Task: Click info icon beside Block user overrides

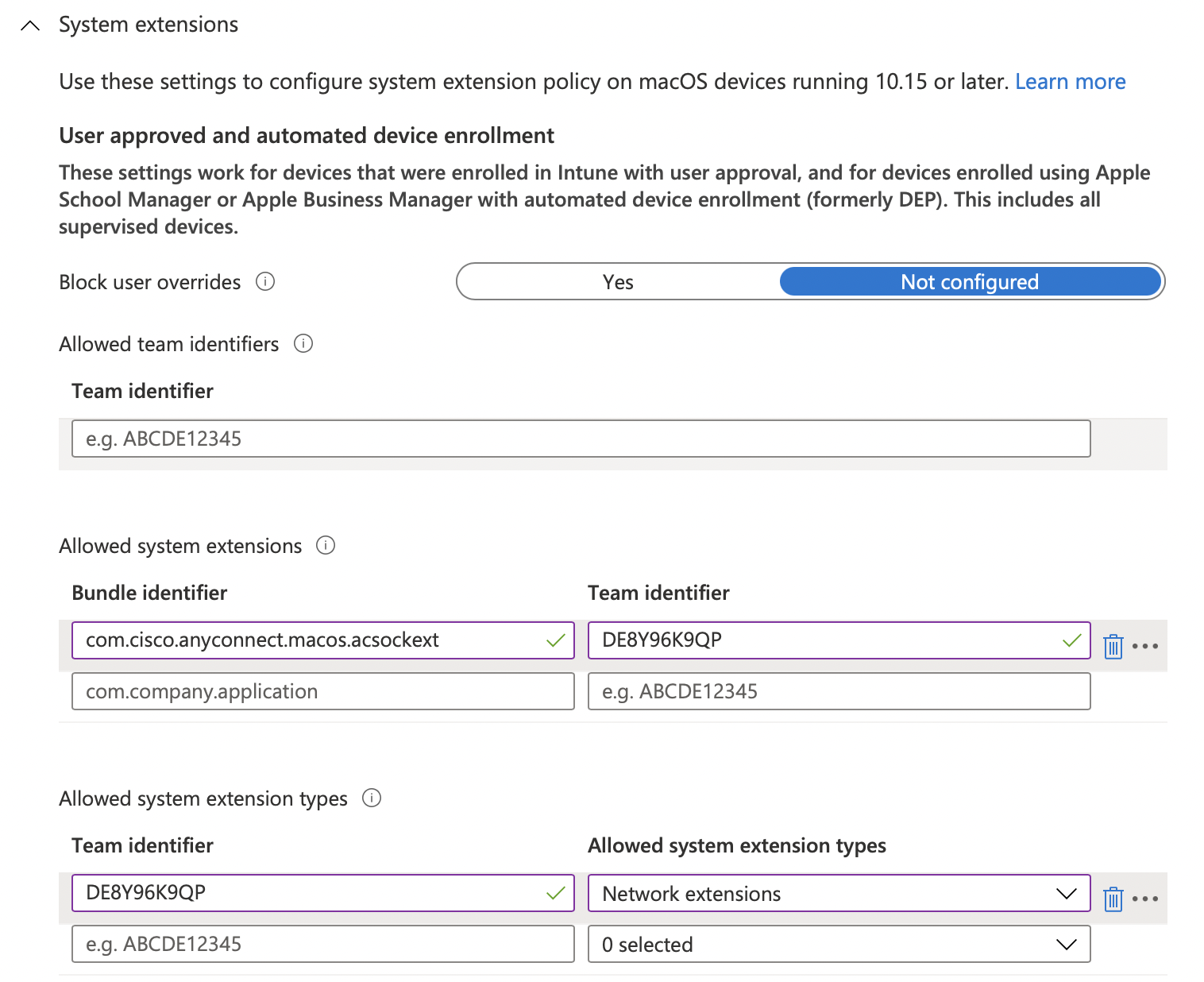Action: click(x=265, y=281)
